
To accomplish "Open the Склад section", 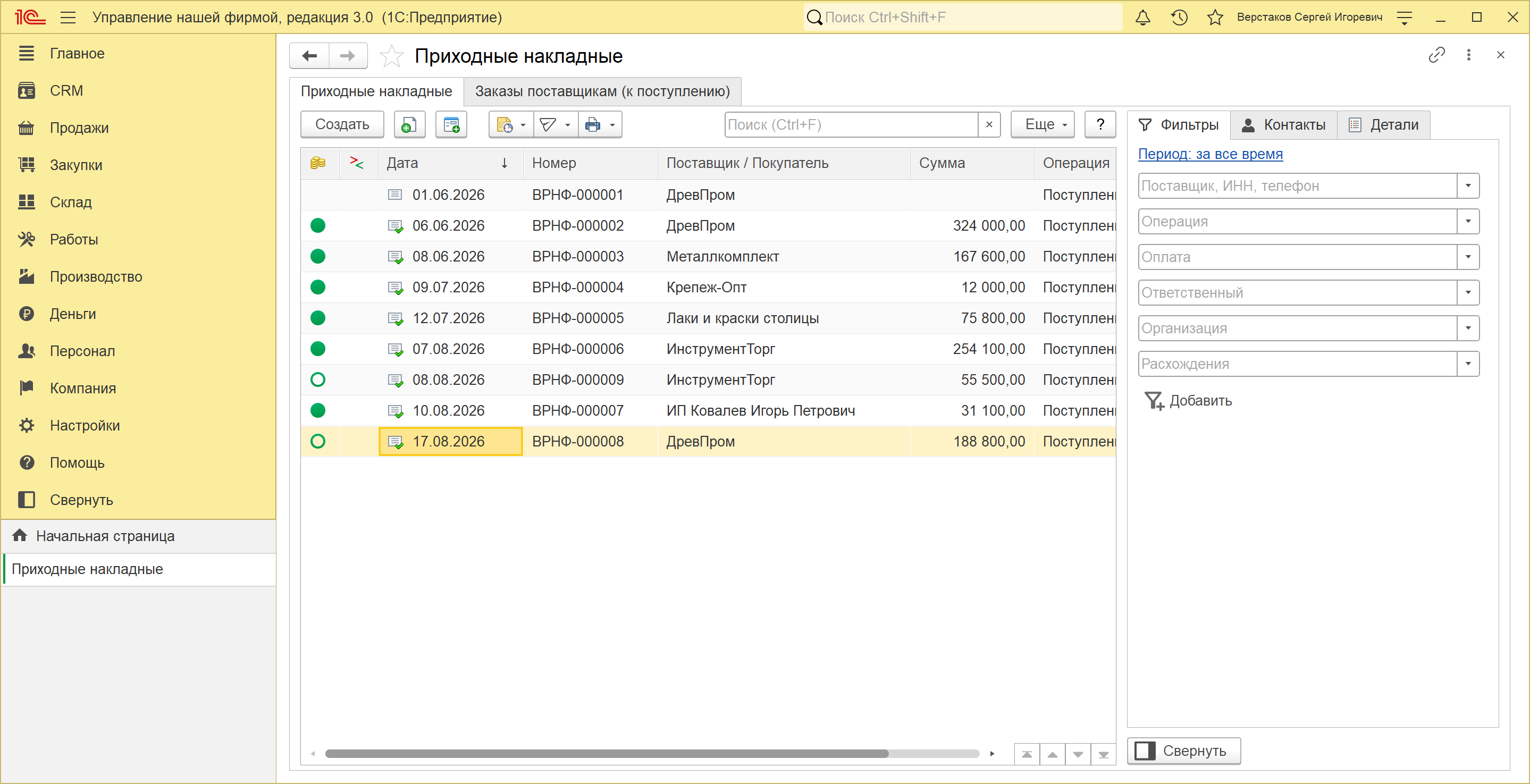I will click(70, 203).
